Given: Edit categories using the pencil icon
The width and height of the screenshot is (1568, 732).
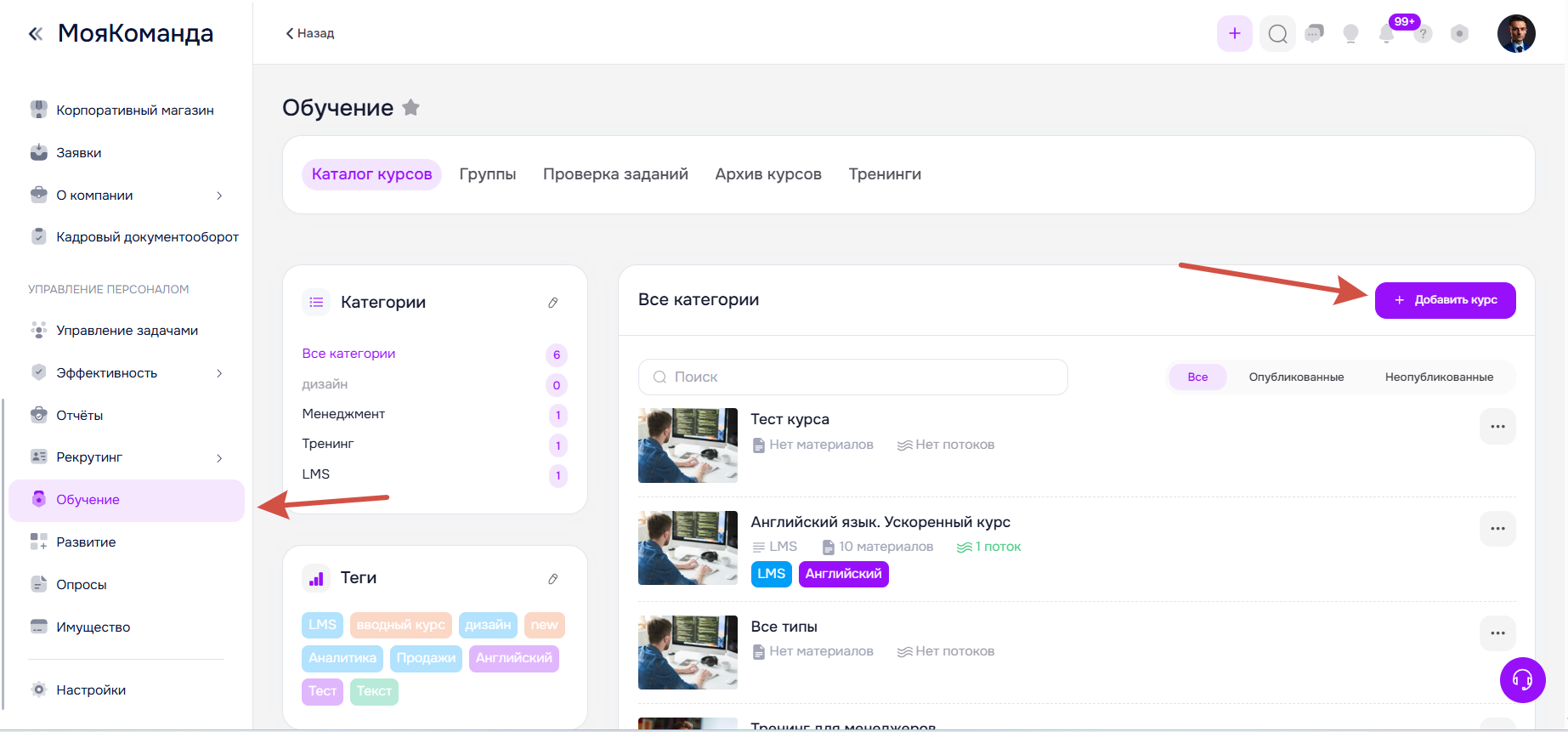Looking at the screenshot, I should point(553,303).
